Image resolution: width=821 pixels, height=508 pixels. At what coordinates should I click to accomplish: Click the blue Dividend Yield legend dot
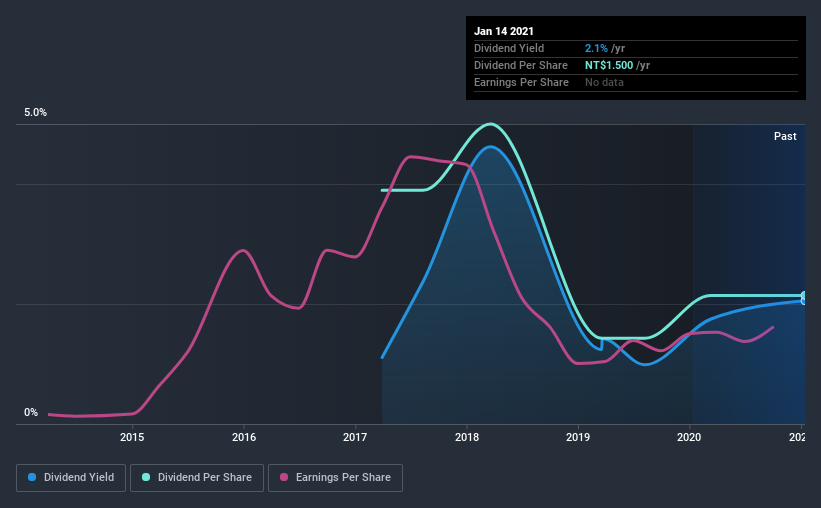click(x=32, y=477)
